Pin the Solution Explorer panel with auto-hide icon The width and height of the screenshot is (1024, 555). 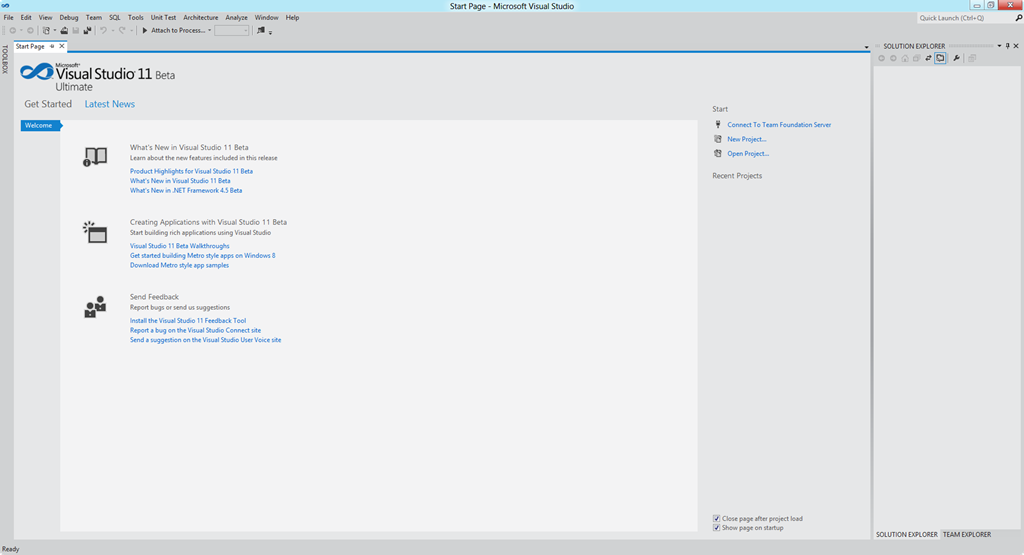1007,46
